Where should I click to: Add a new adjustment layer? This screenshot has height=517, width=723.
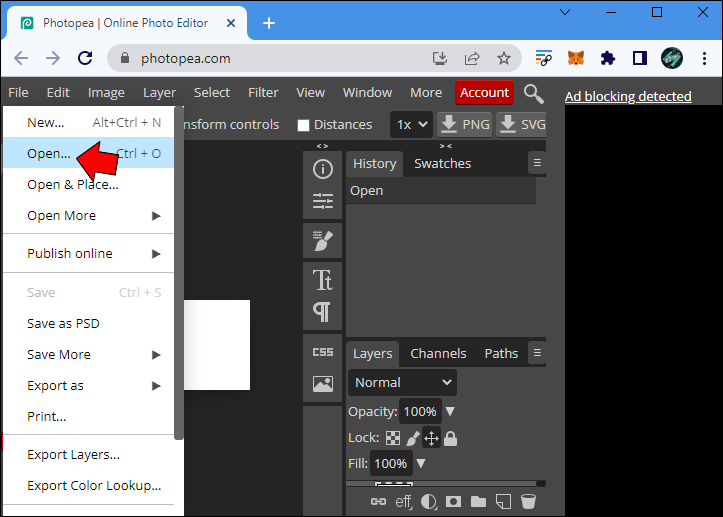tap(428, 501)
